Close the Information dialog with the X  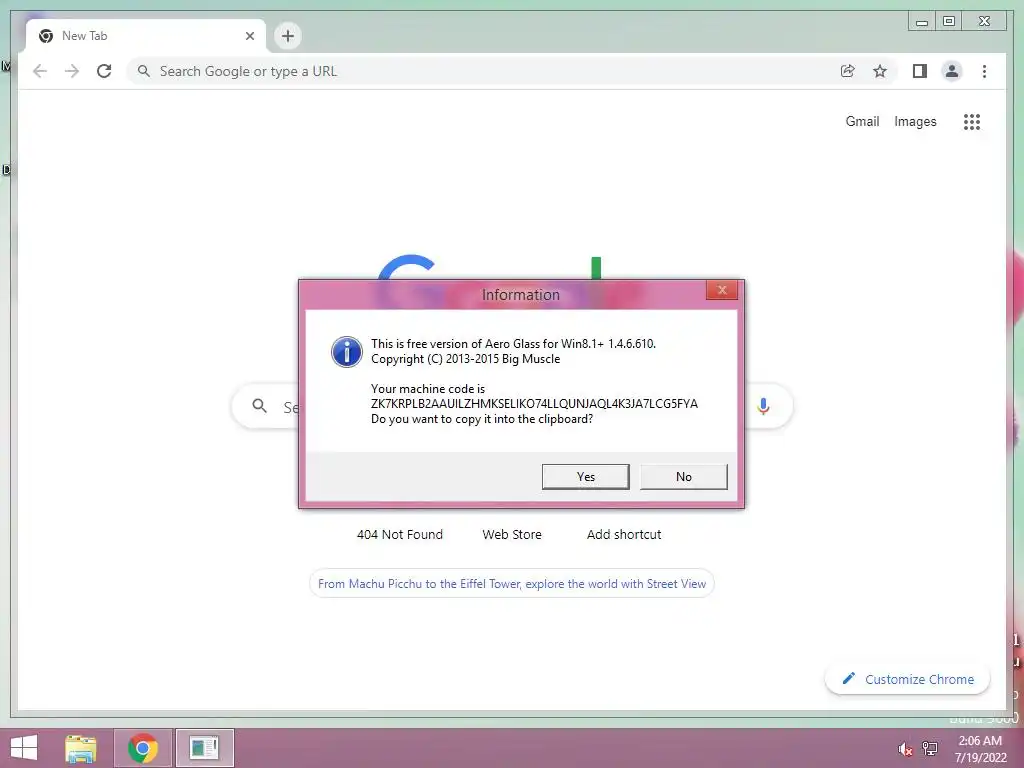[x=722, y=290]
